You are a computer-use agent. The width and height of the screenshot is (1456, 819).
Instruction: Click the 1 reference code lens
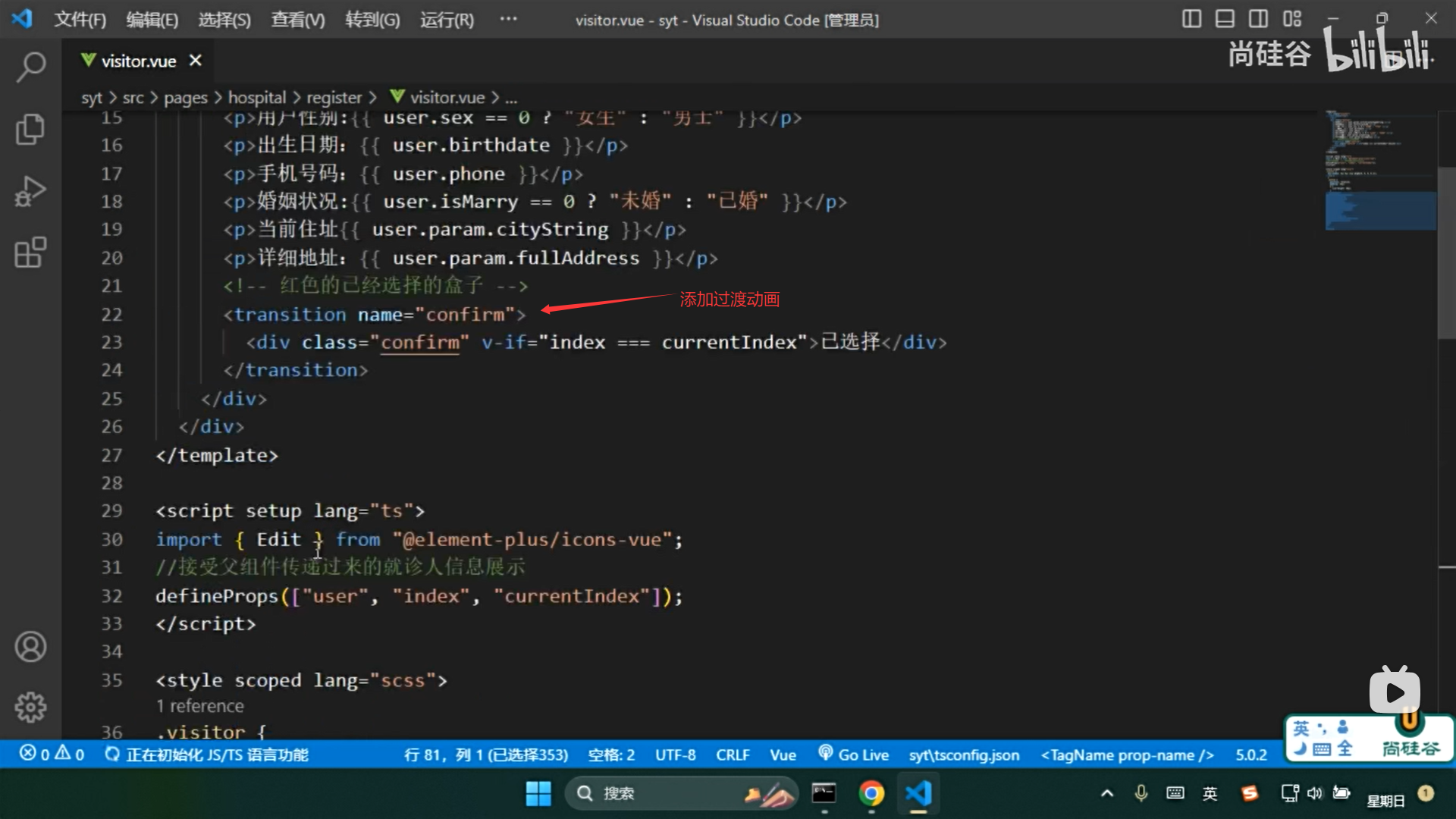(x=200, y=706)
